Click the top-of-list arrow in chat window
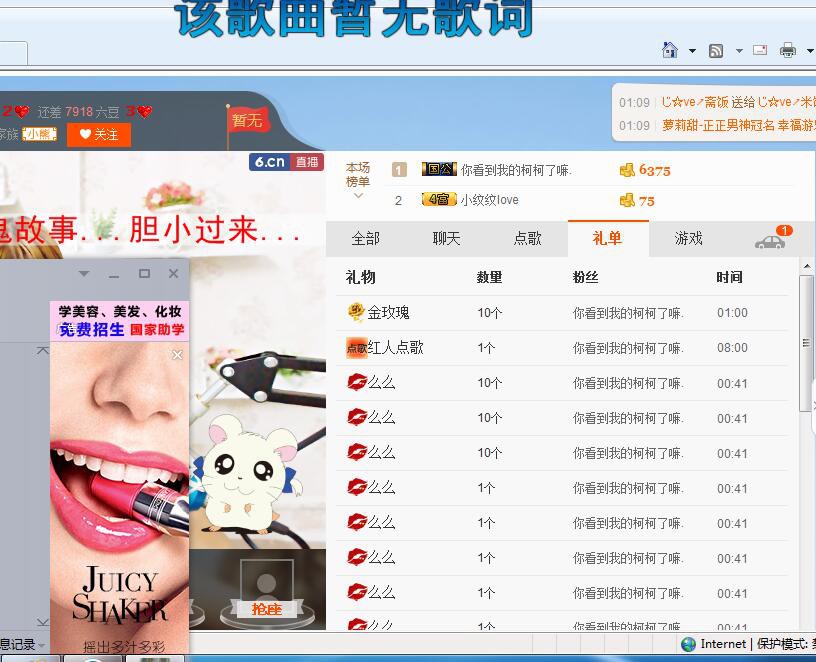Image resolution: width=816 pixels, height=662 pixels. point(43,352)
